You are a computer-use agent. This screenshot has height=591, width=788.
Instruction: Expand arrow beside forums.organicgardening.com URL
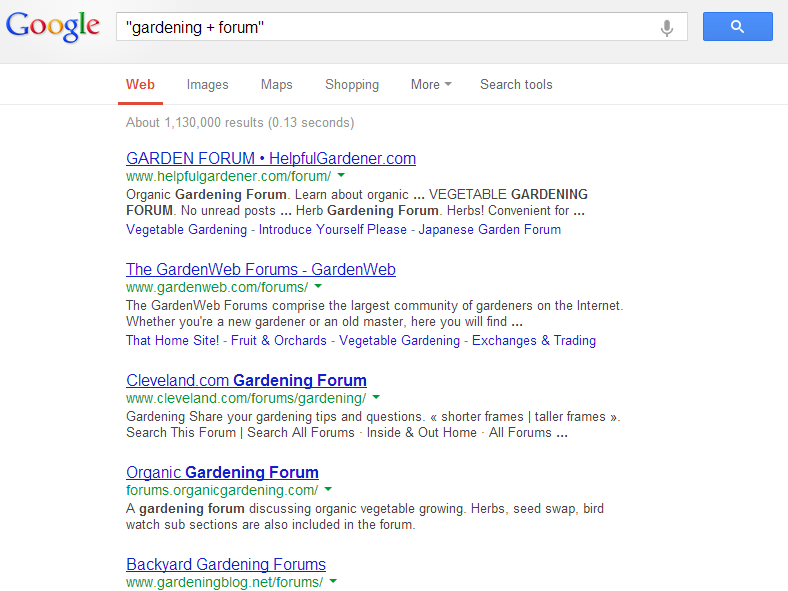point(328,489)
